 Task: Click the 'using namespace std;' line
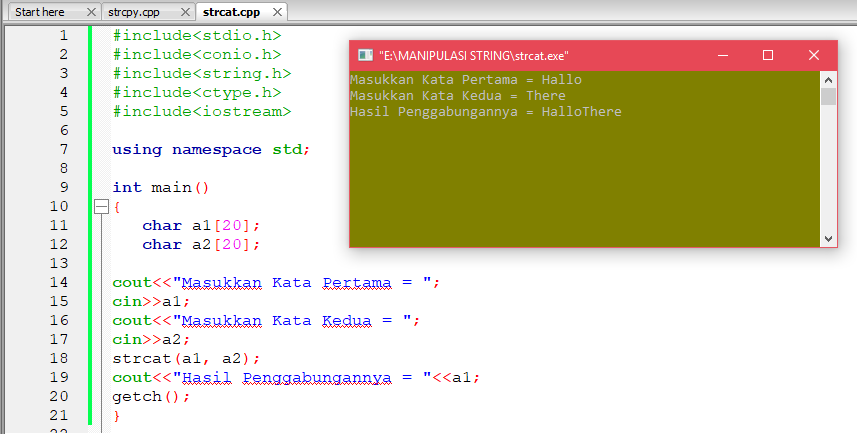tap(212, 150)
